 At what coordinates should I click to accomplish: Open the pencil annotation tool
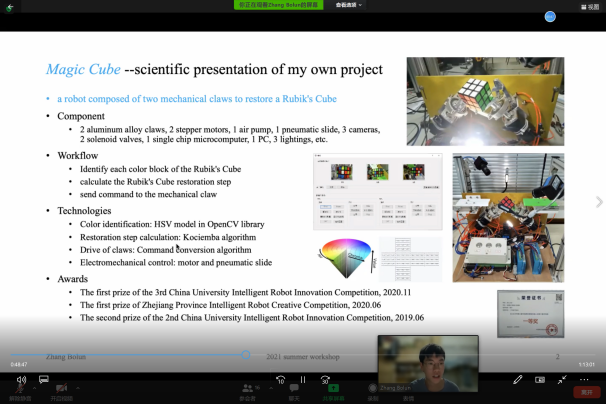[518, 380]
